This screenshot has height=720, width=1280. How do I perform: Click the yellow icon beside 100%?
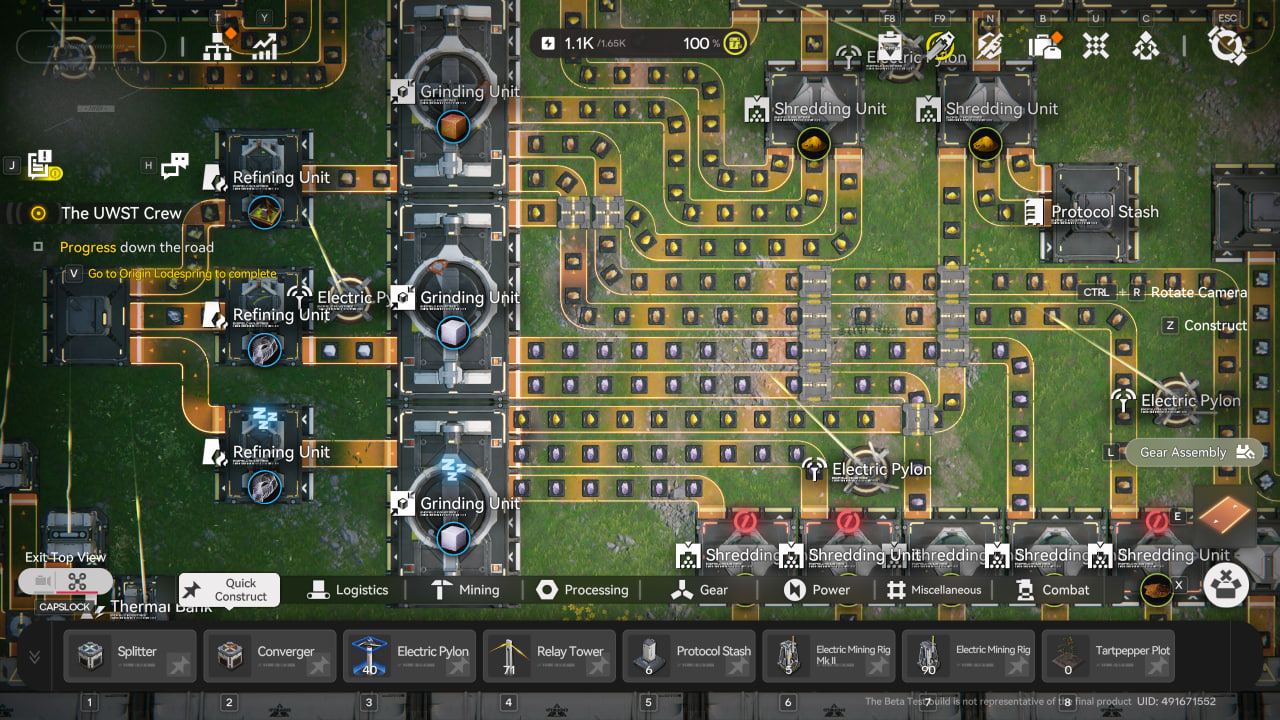click(735, 43)
